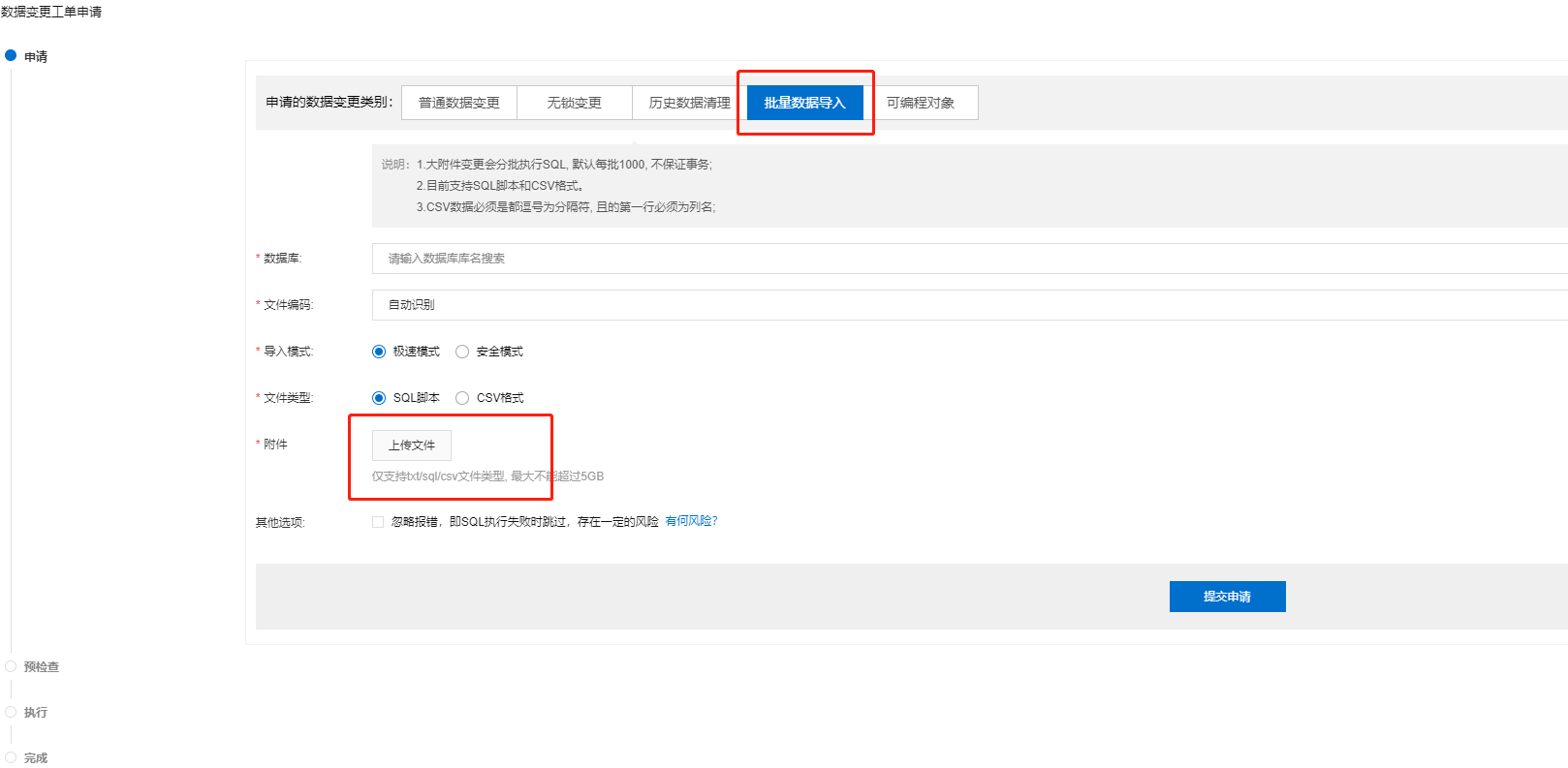This screenshot has height=768, width=1568.
Task: Click the 预检查 step circle
Action: 11,666
